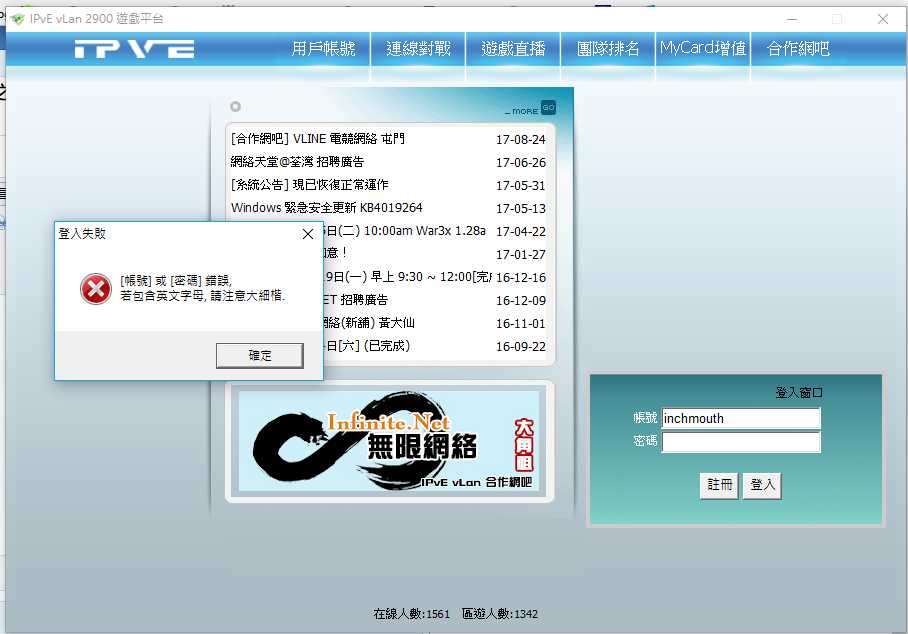
Task: Open the 現已恢復正常運作 system announcement
Action: tap(310, 185)
